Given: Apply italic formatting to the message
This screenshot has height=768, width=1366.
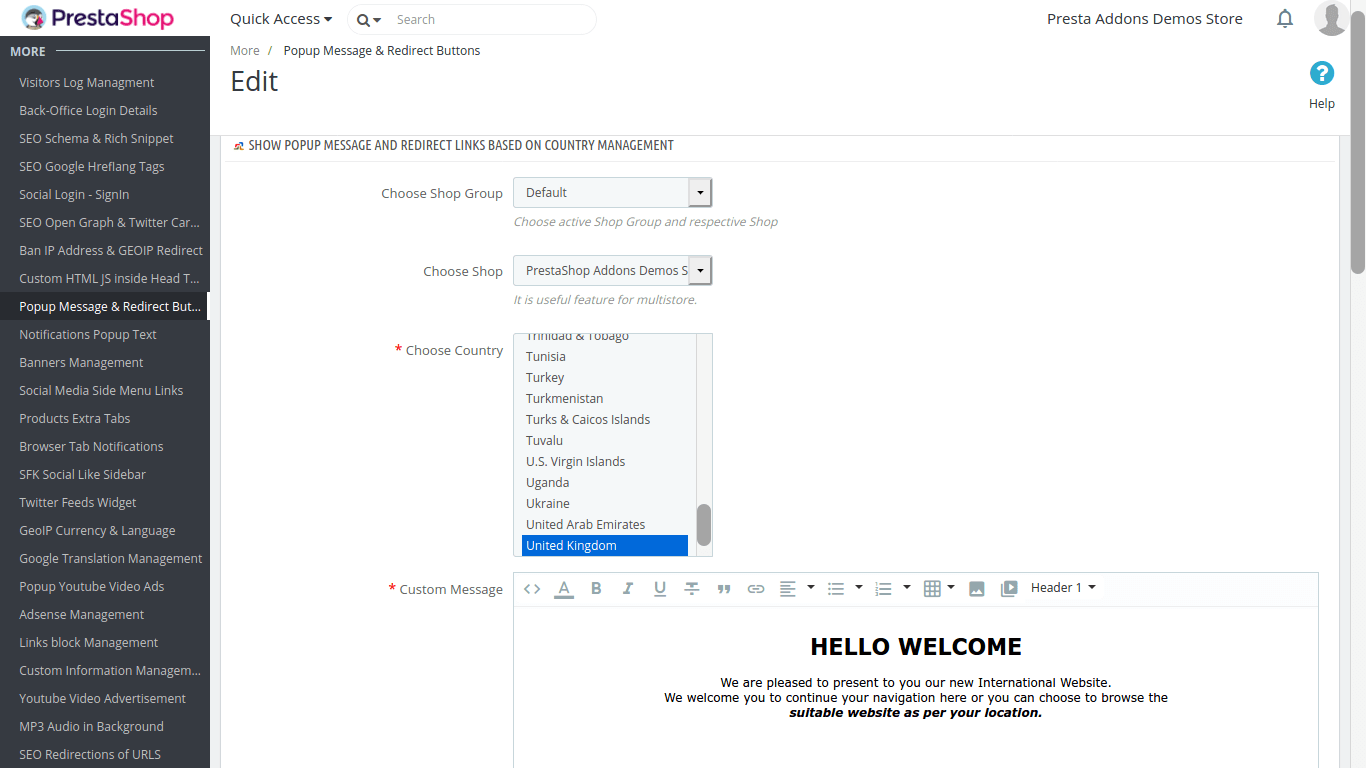Looking at the screenshot, I should click(x=628, y=589).
